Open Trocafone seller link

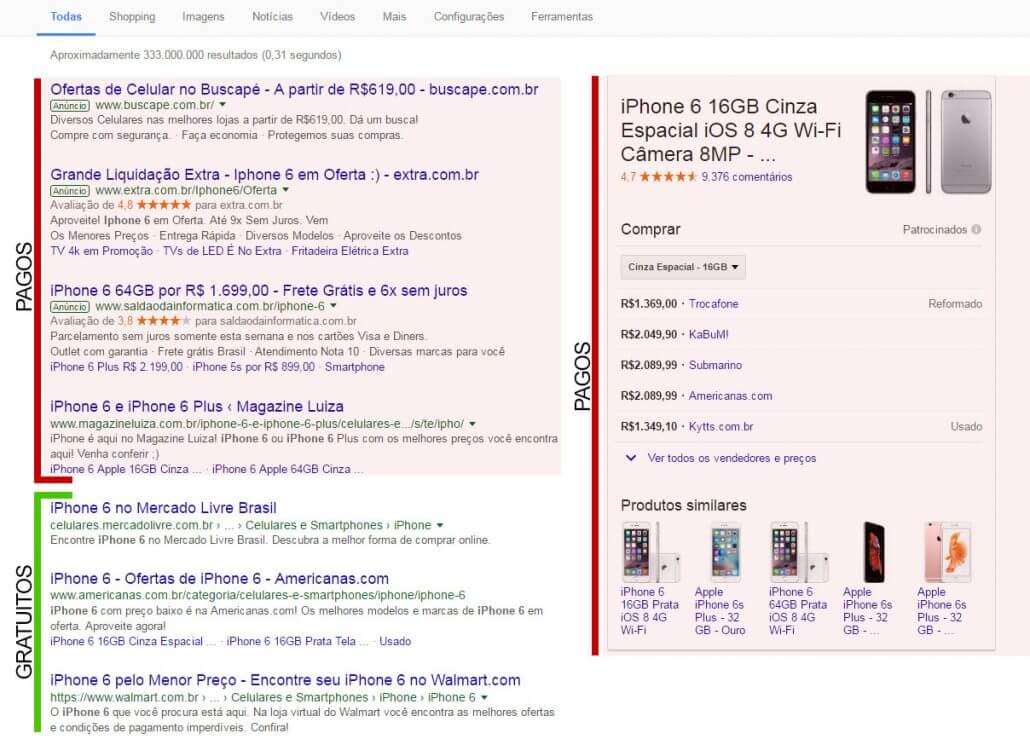point(713,303)
